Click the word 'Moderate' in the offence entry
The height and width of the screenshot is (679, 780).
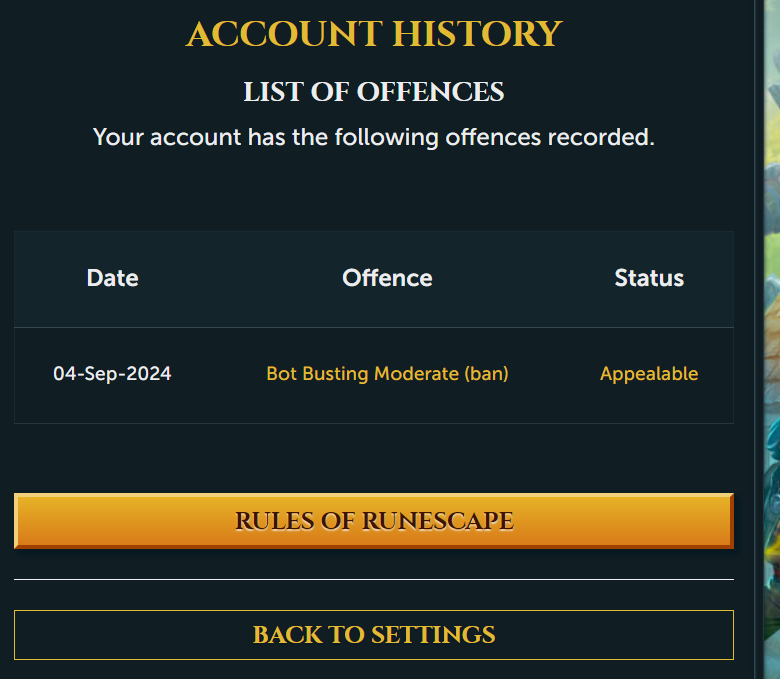click(416, 374)
